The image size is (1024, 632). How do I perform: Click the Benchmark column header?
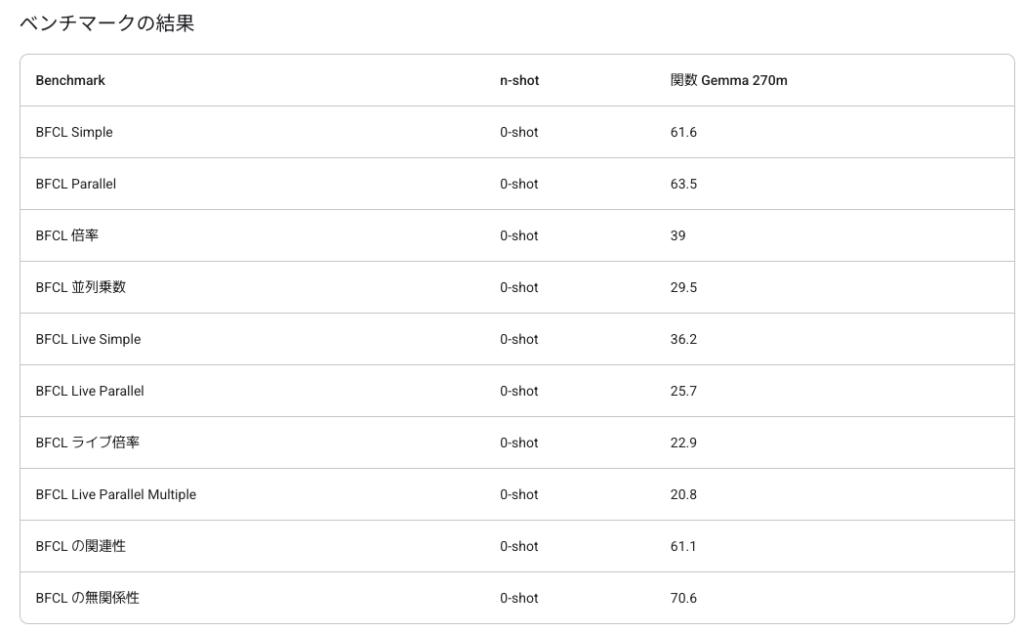point(70,81)
